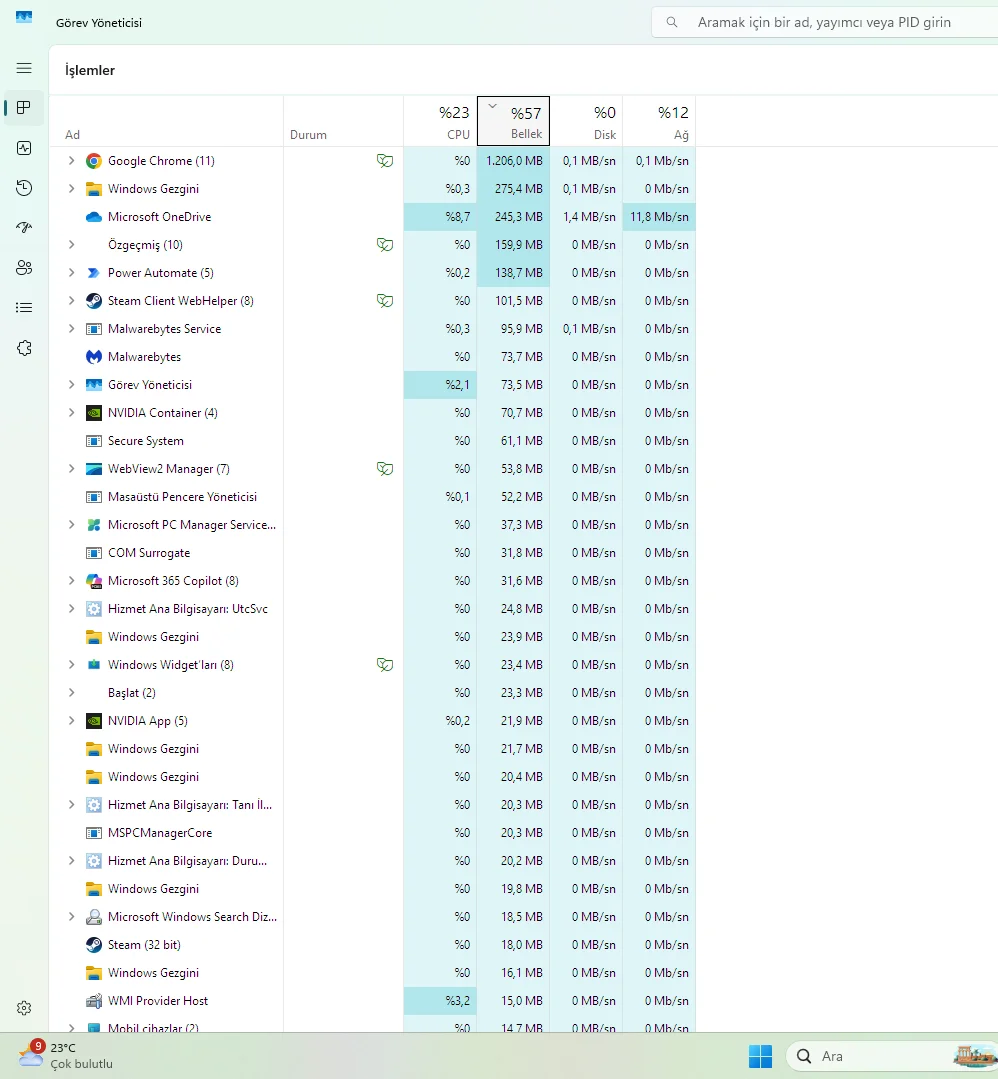Select the Processes sidebar icon
The width and height of the screenshot is (998, 1079).
(24, 108)
